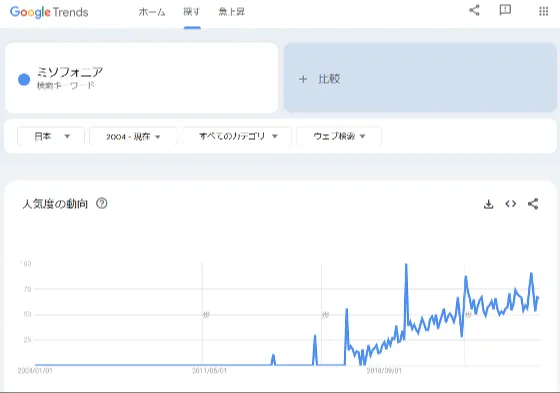The width and height of the screenshot is (560, 393).
Task: Select the 探す tab
Action: [192, 12]
